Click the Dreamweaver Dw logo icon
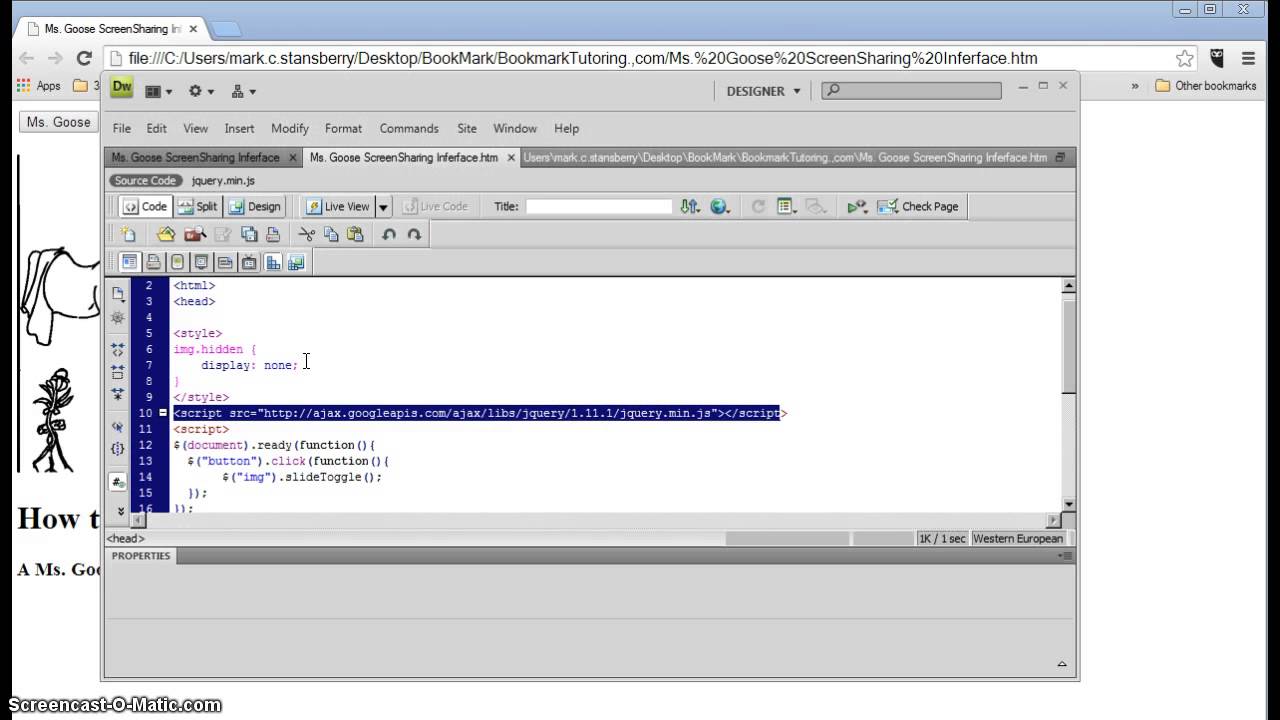 tap(122, 87)
